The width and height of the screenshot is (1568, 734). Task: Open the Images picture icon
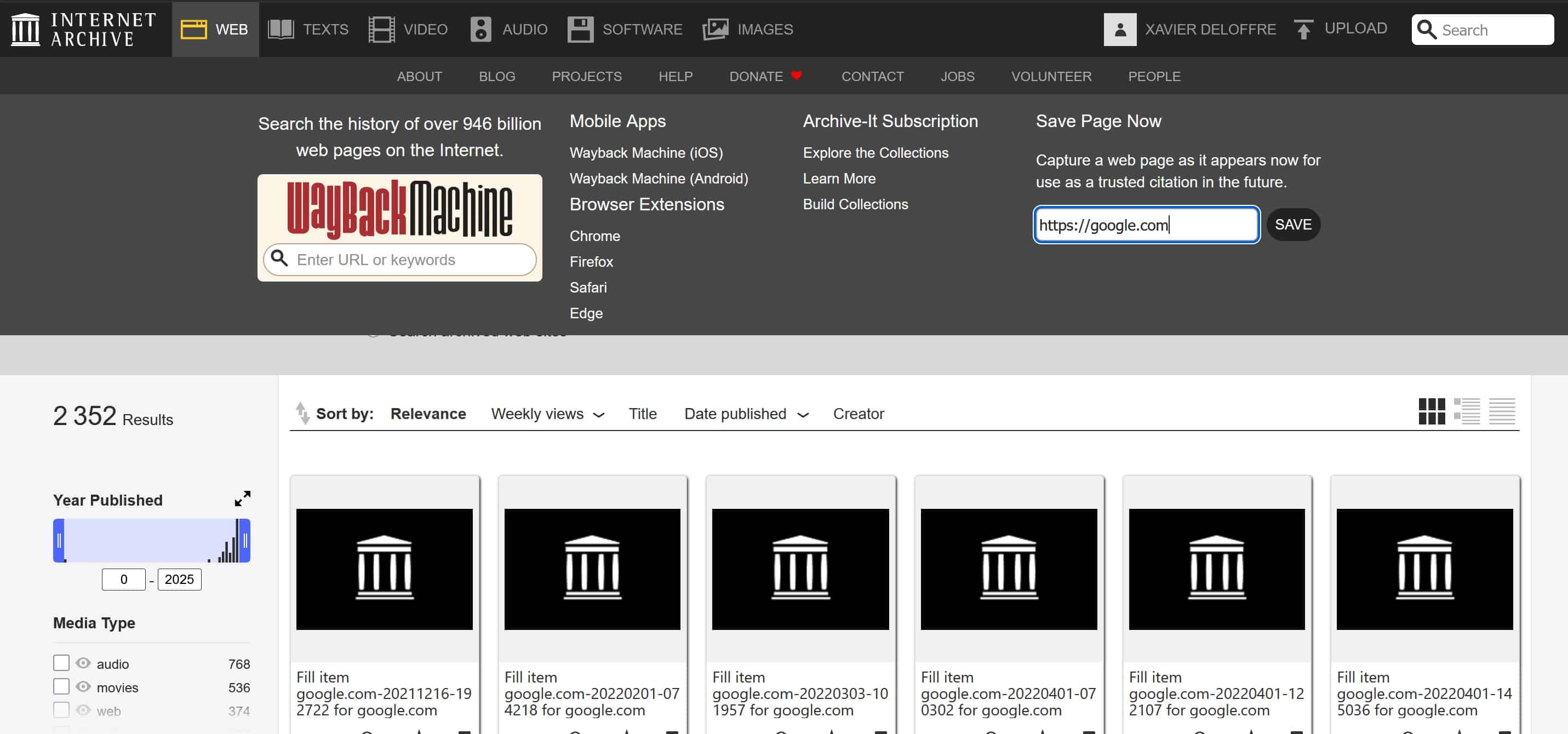[x=715, y=29]
